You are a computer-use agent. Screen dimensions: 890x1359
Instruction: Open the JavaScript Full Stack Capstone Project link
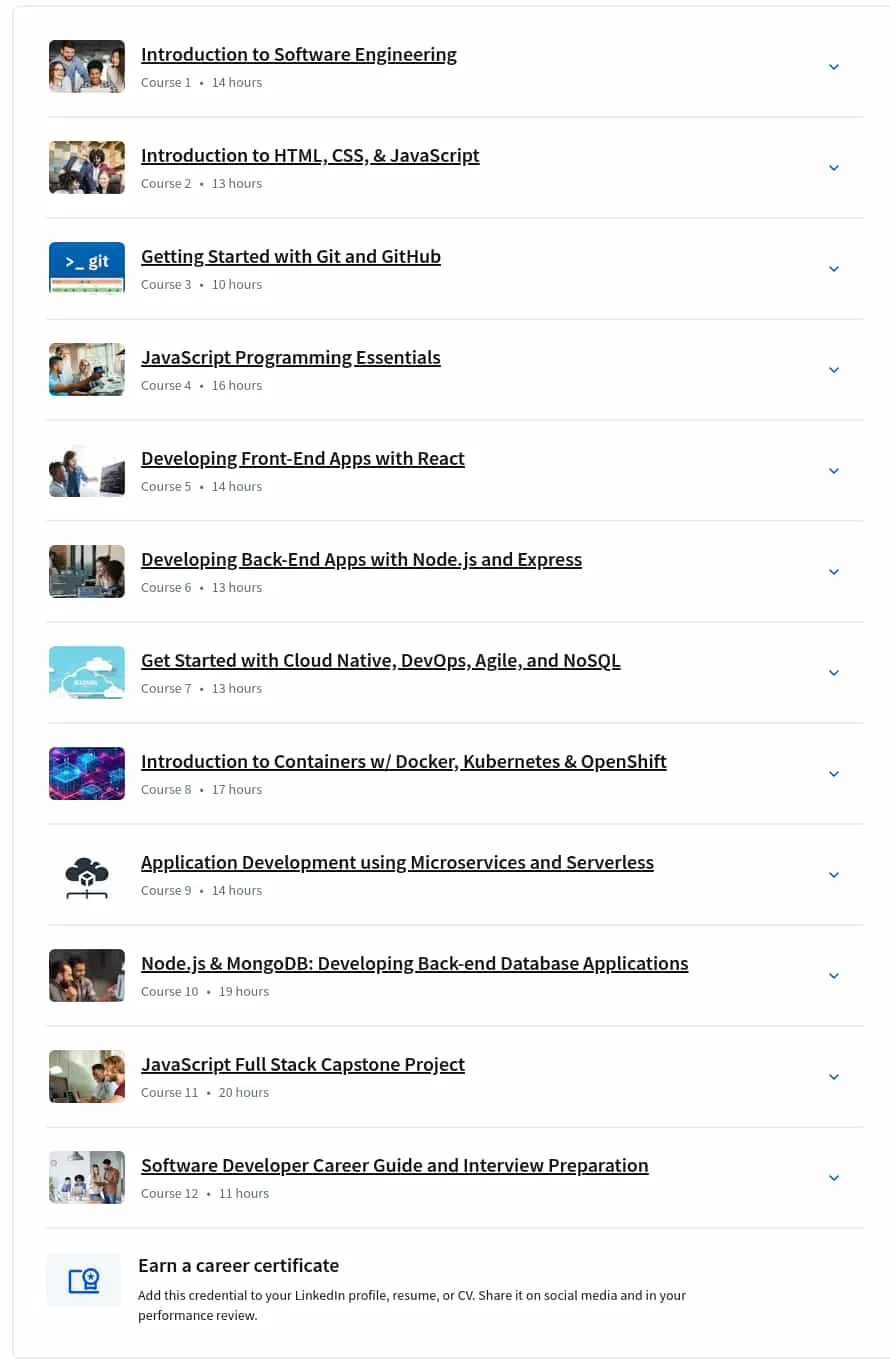[303, 1064]
